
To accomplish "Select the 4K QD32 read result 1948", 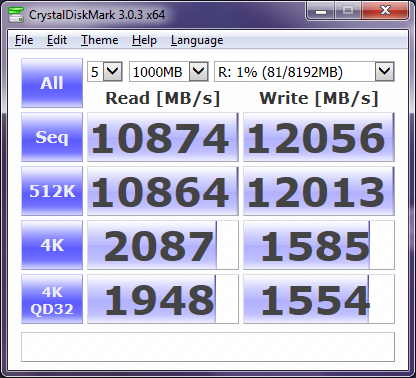I will click(x=163, y=299).
